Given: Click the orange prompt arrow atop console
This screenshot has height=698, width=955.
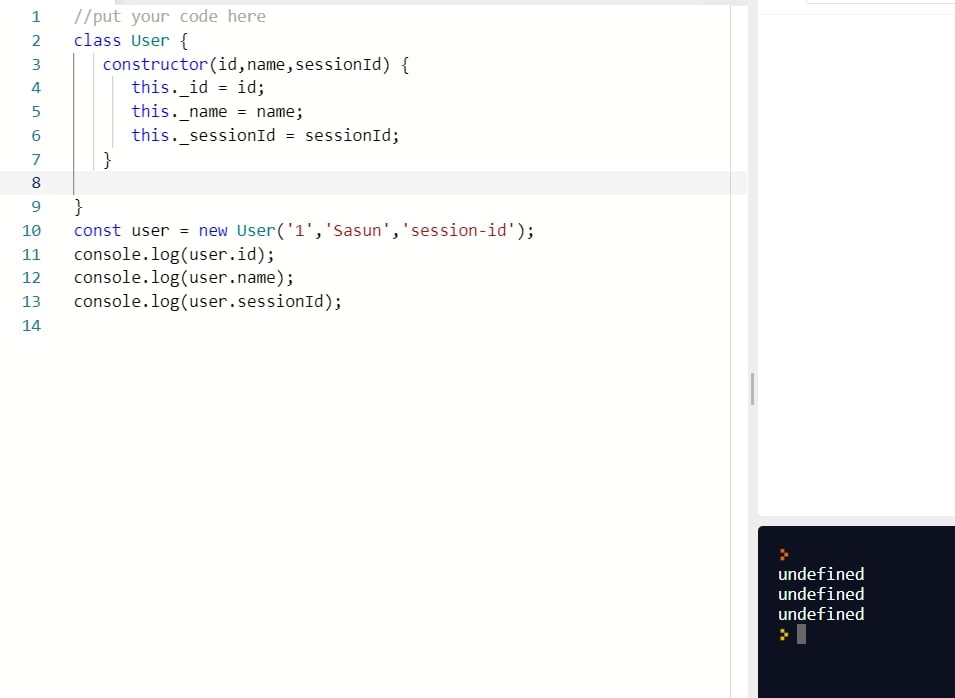Looking at the screenshot, I should [x=784, y=554].
